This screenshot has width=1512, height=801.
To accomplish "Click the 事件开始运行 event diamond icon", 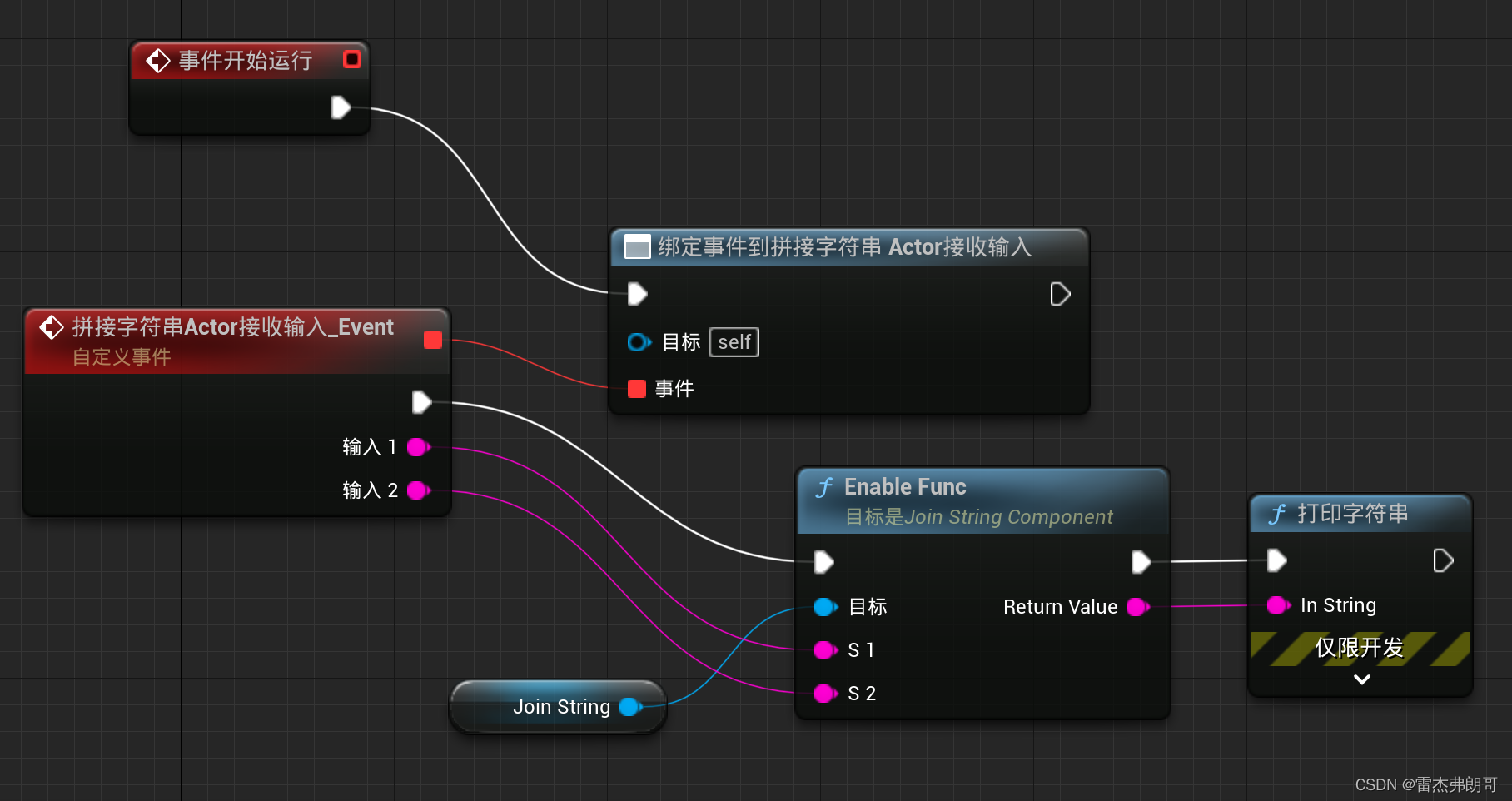I will tap(157, 61).
